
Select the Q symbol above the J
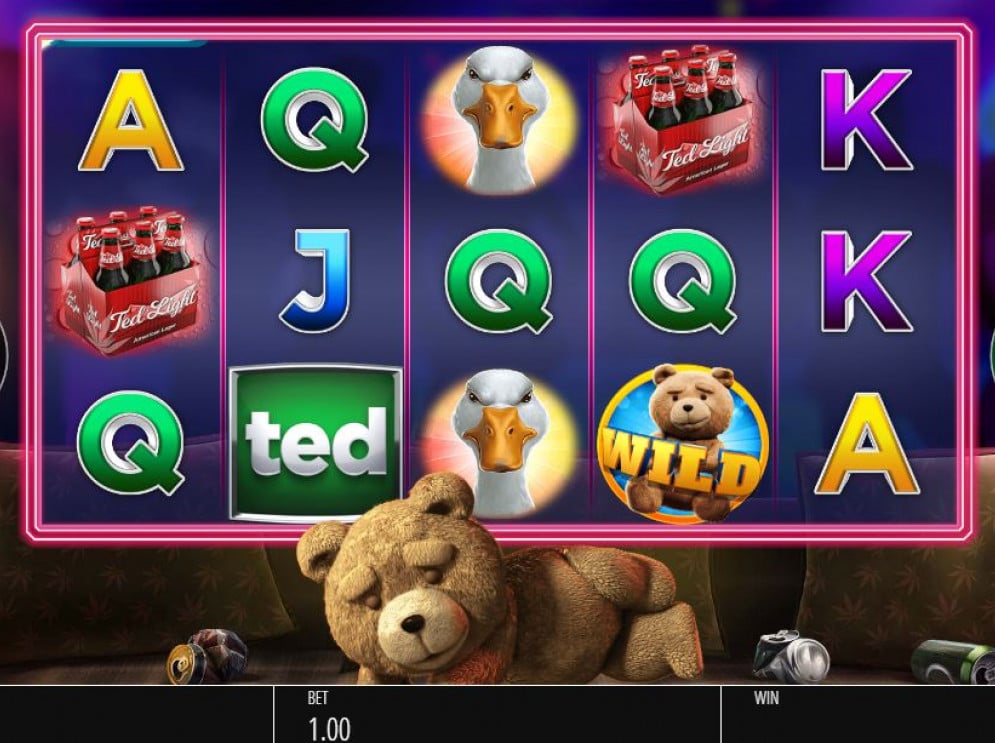tap(315, 120)
